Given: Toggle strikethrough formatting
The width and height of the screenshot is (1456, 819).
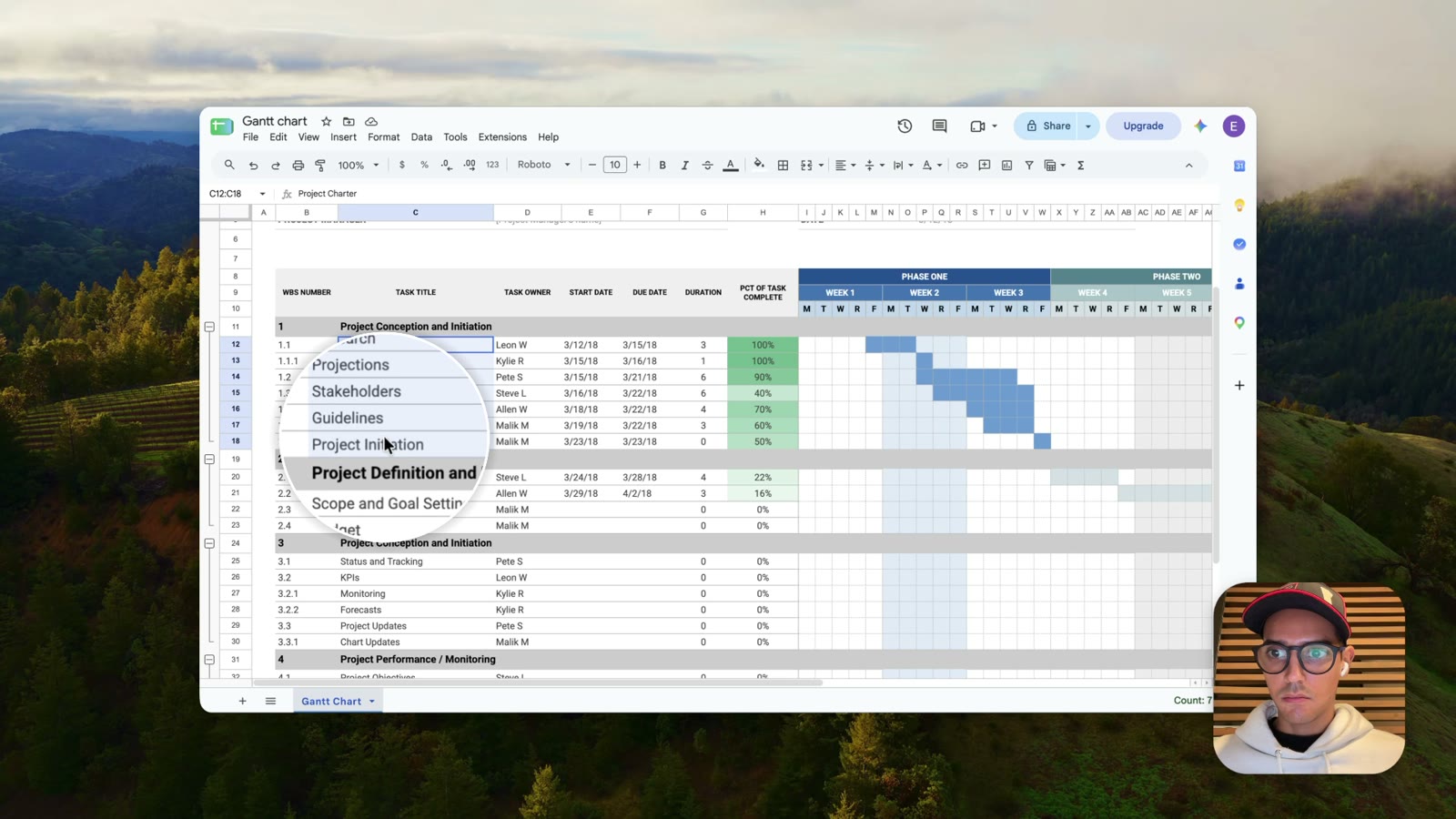Looking at the screenshot, I should pyautogui.click(x=707, y=165).
